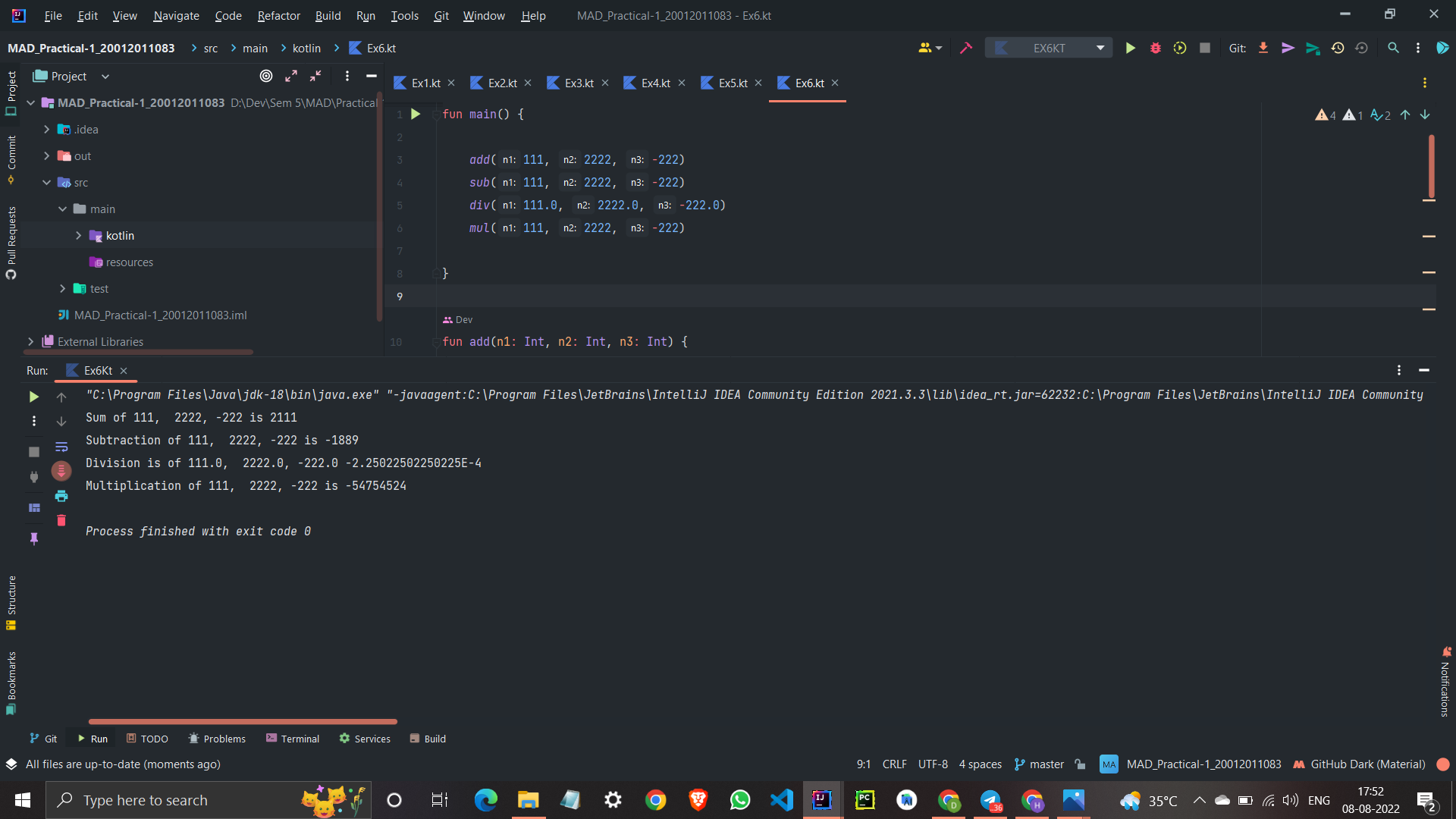Switch to the Ex1.kt editor tab

point(425,83)
